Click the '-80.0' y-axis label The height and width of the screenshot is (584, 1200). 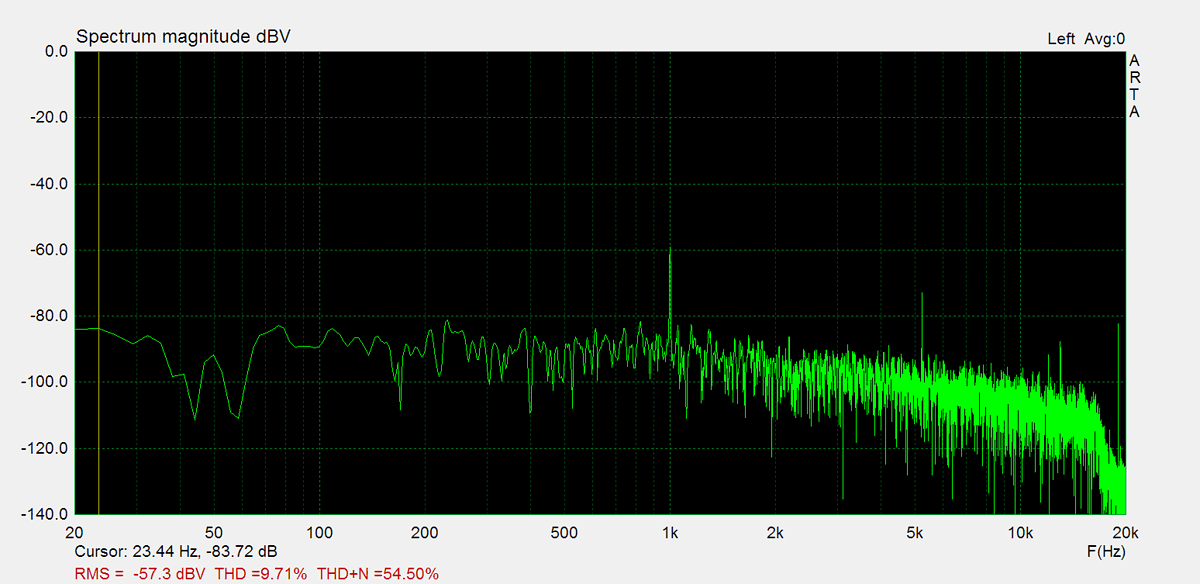[x=48, y=316]
